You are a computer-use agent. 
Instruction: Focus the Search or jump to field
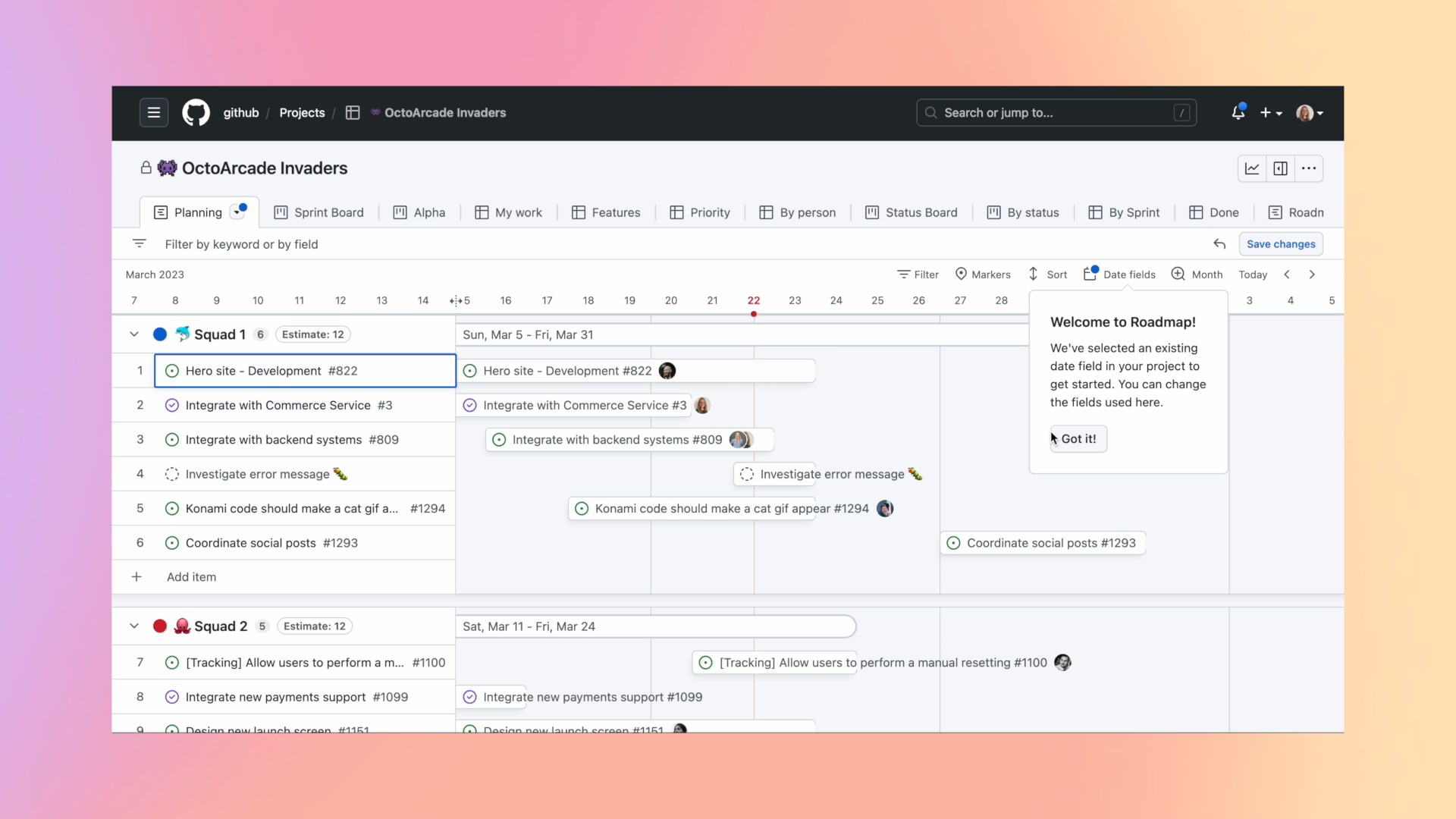click(x=1056, y=113)
